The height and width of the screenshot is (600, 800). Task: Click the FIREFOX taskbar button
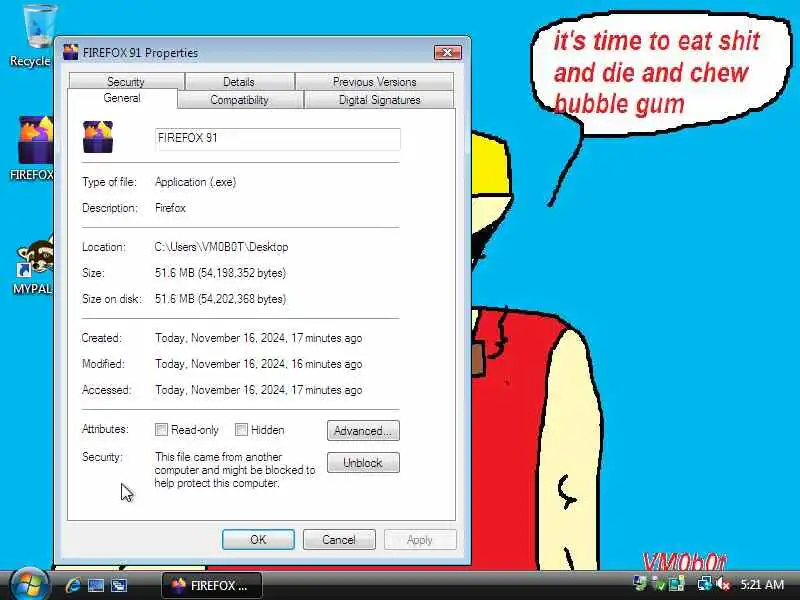(x=212, y=585)
